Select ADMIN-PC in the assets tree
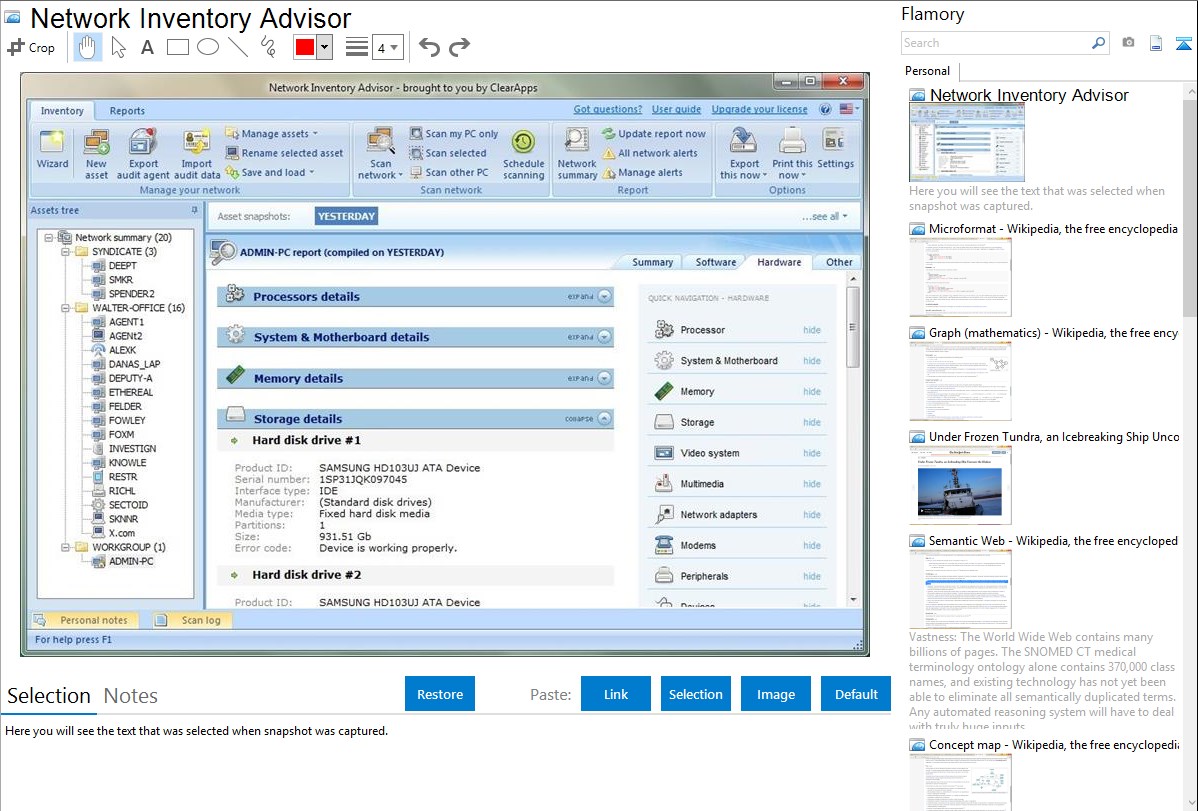Screen dimensions: 1198x811 tap(131, 561)
